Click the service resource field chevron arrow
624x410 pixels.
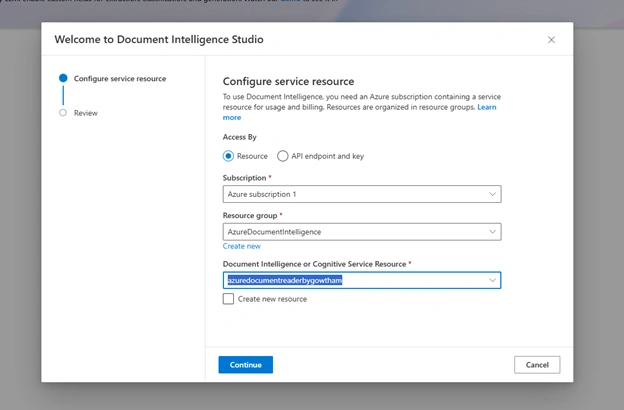click(x=492, y=280)
